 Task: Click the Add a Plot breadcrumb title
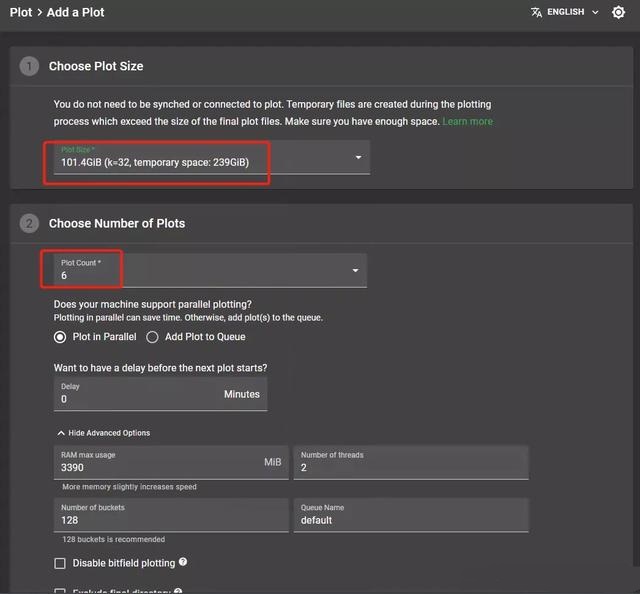(76, 12)
